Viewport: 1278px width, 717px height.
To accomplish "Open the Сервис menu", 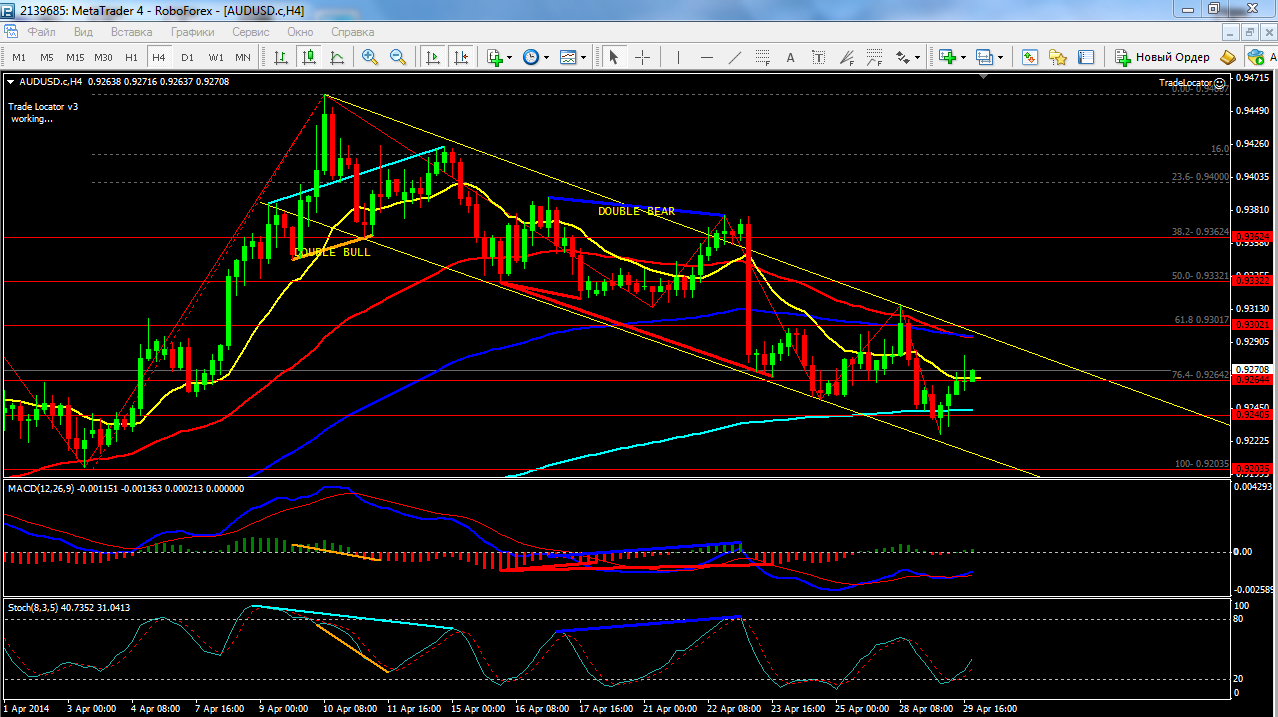I will point(250,32).
